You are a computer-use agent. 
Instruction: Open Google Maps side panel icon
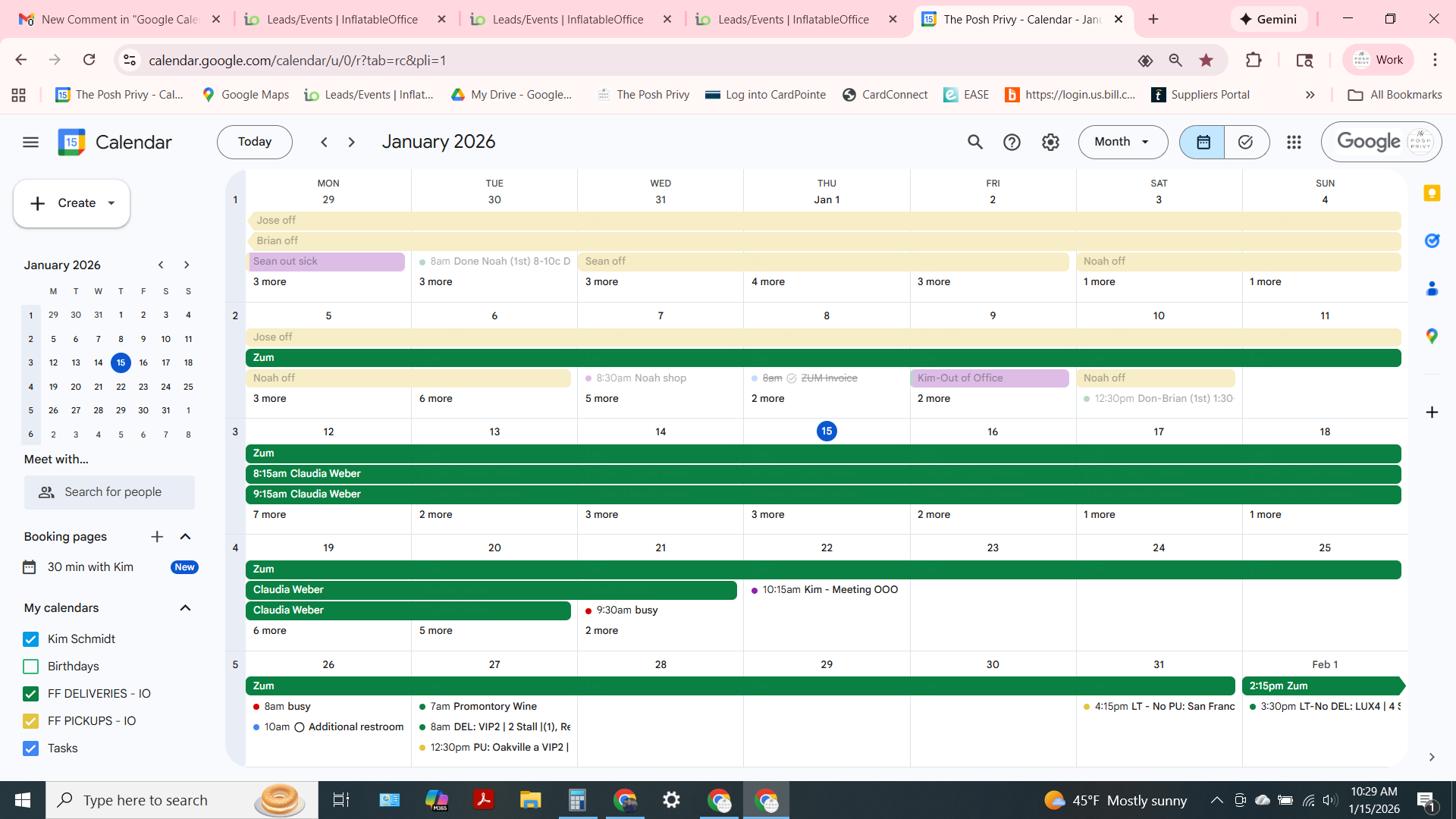click(1432, 336)
